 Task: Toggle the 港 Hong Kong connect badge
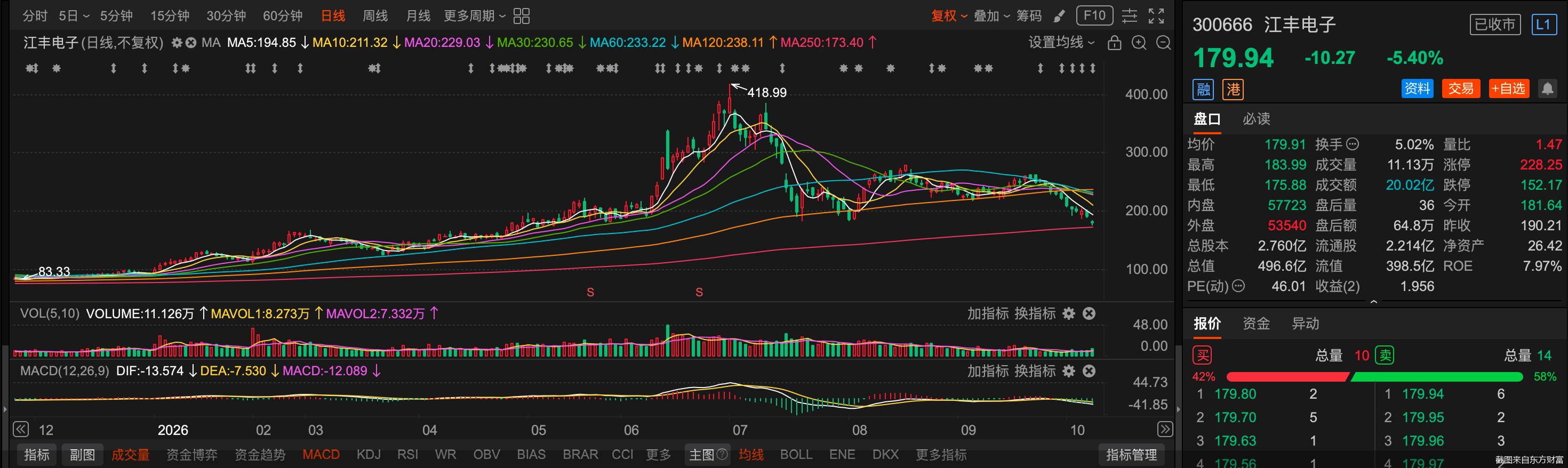coord(1233,90)
